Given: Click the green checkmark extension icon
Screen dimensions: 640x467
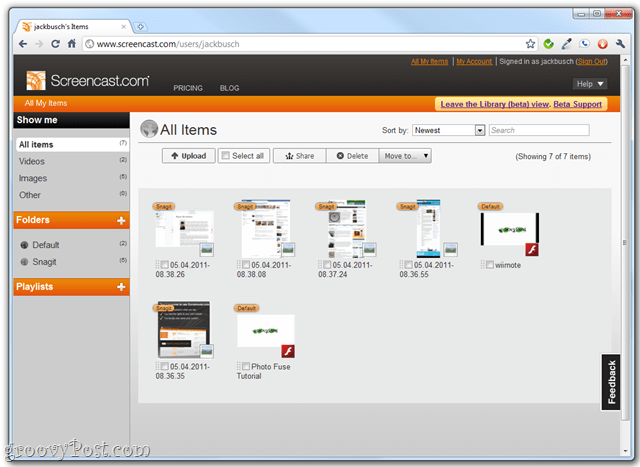Looking at the screenshot, I should coord(549,44).
